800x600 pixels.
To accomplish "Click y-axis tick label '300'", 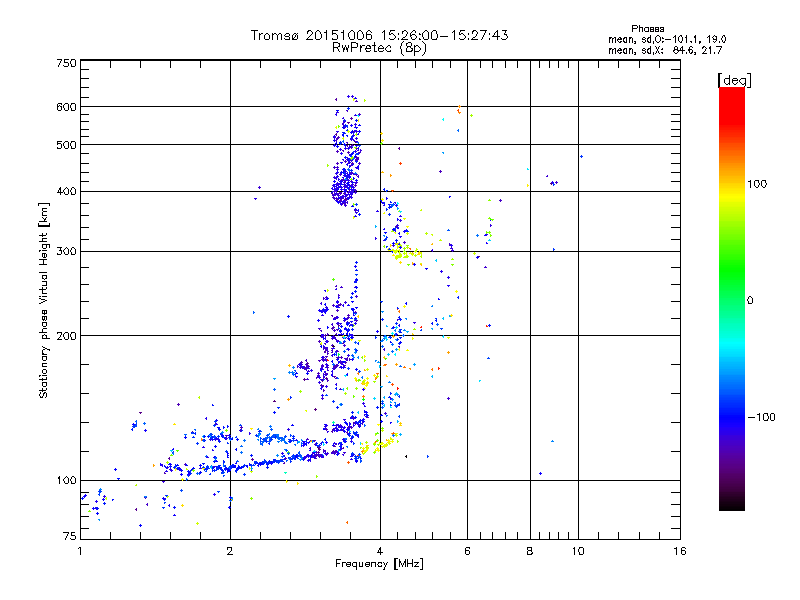I will [x=66, y=251].
